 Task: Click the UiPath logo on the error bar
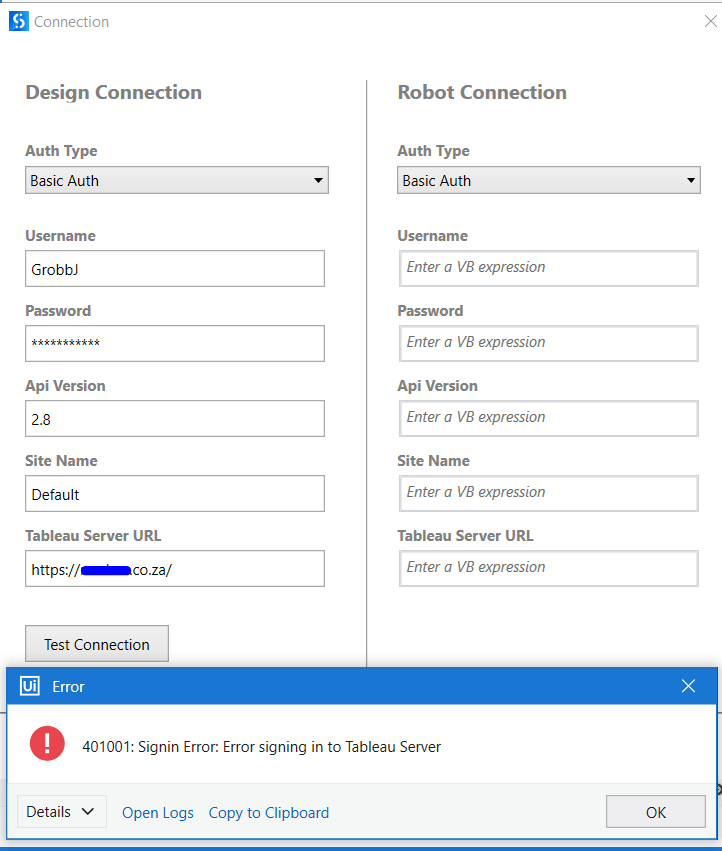point(28,686)
